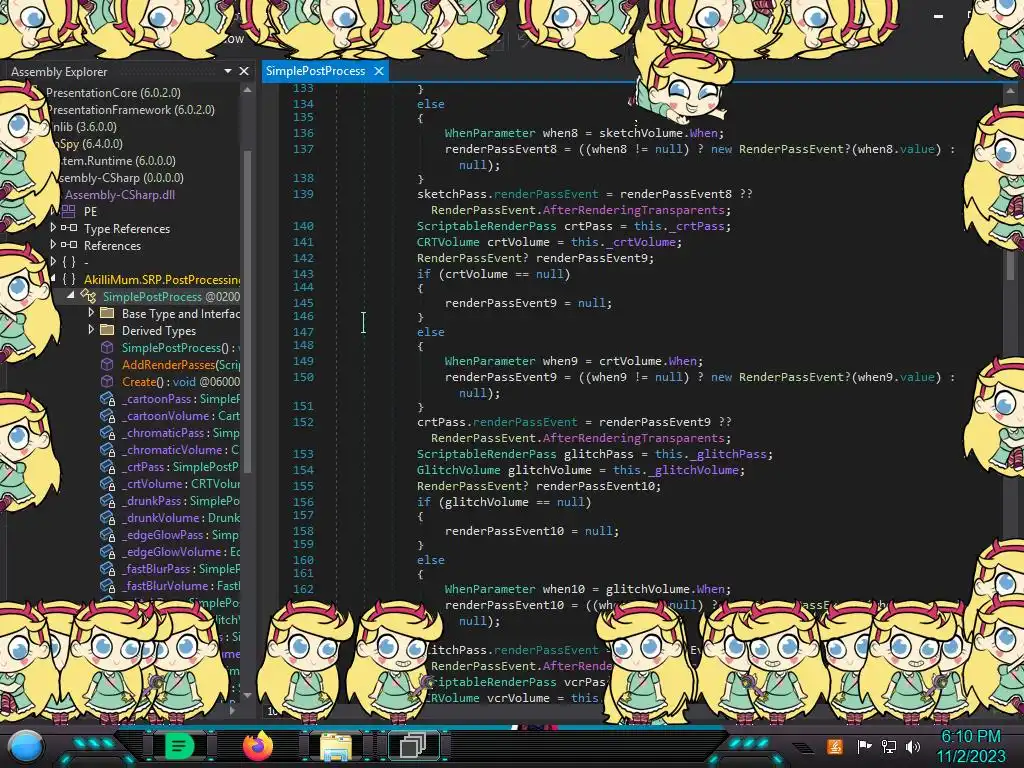Select the Assembly-CSharp (0.0.0.0) assembly node
1024x768 pixels.
click(x=121, y=178)
